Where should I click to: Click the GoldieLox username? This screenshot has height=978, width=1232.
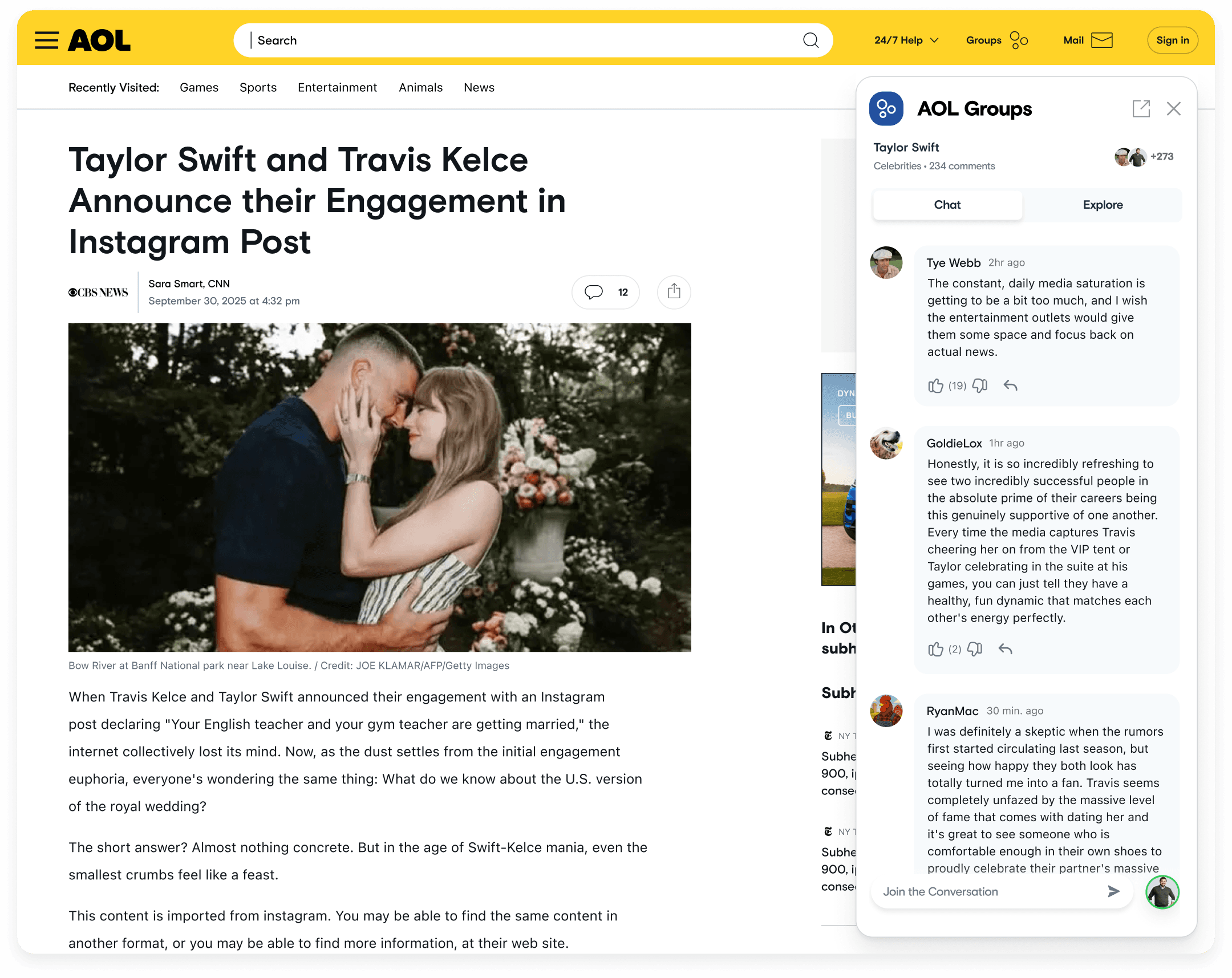(954, 443)
